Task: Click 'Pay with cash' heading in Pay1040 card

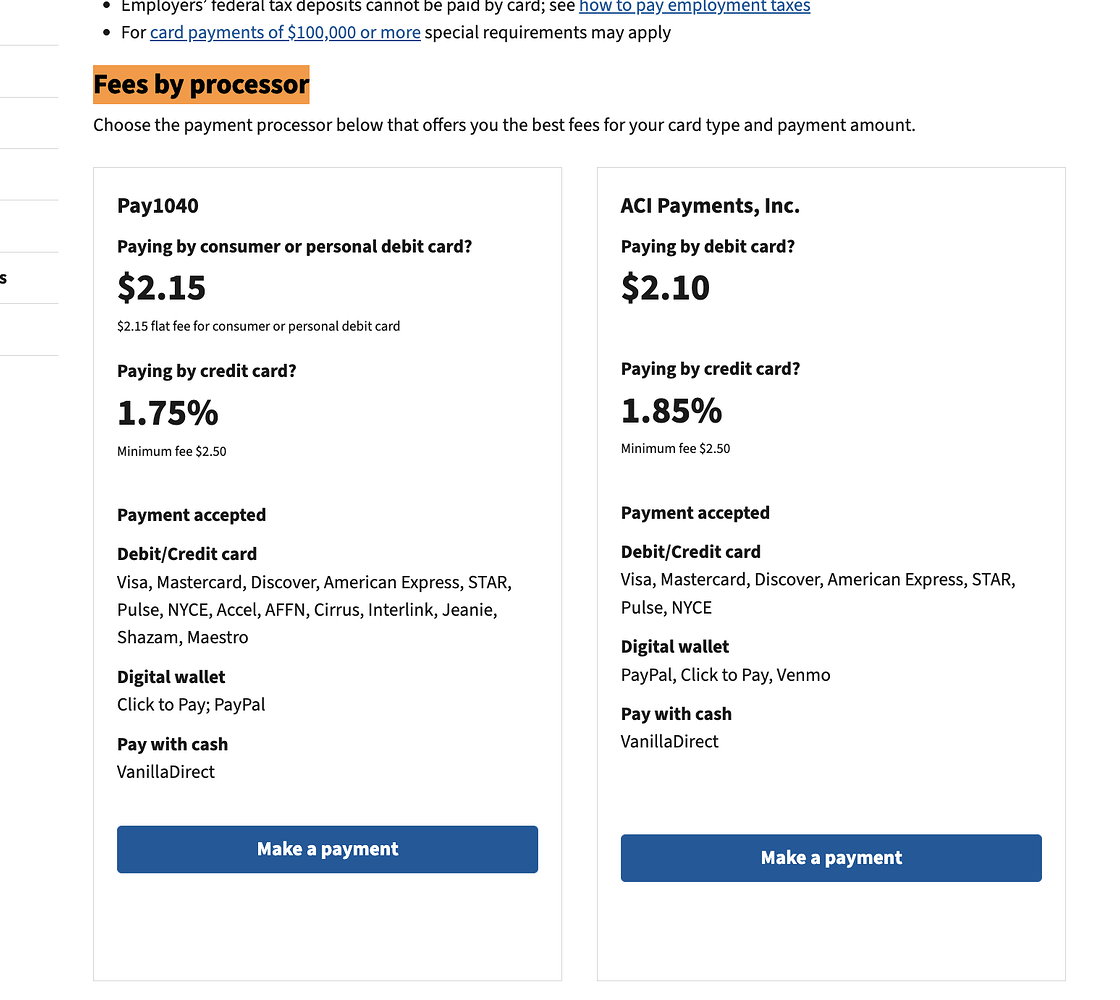Action: coord(172,744)
